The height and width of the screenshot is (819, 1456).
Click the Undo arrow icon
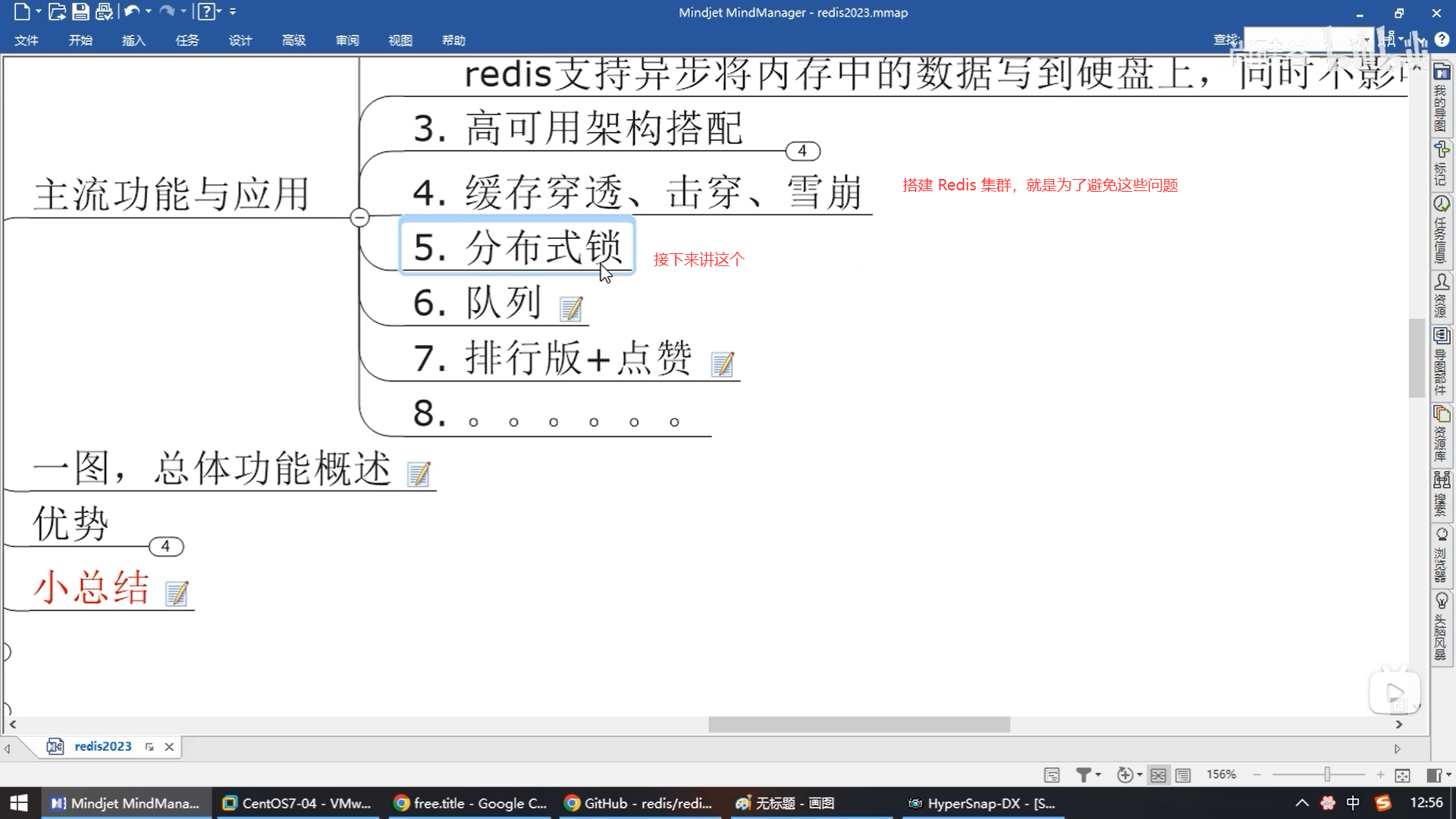131,11
